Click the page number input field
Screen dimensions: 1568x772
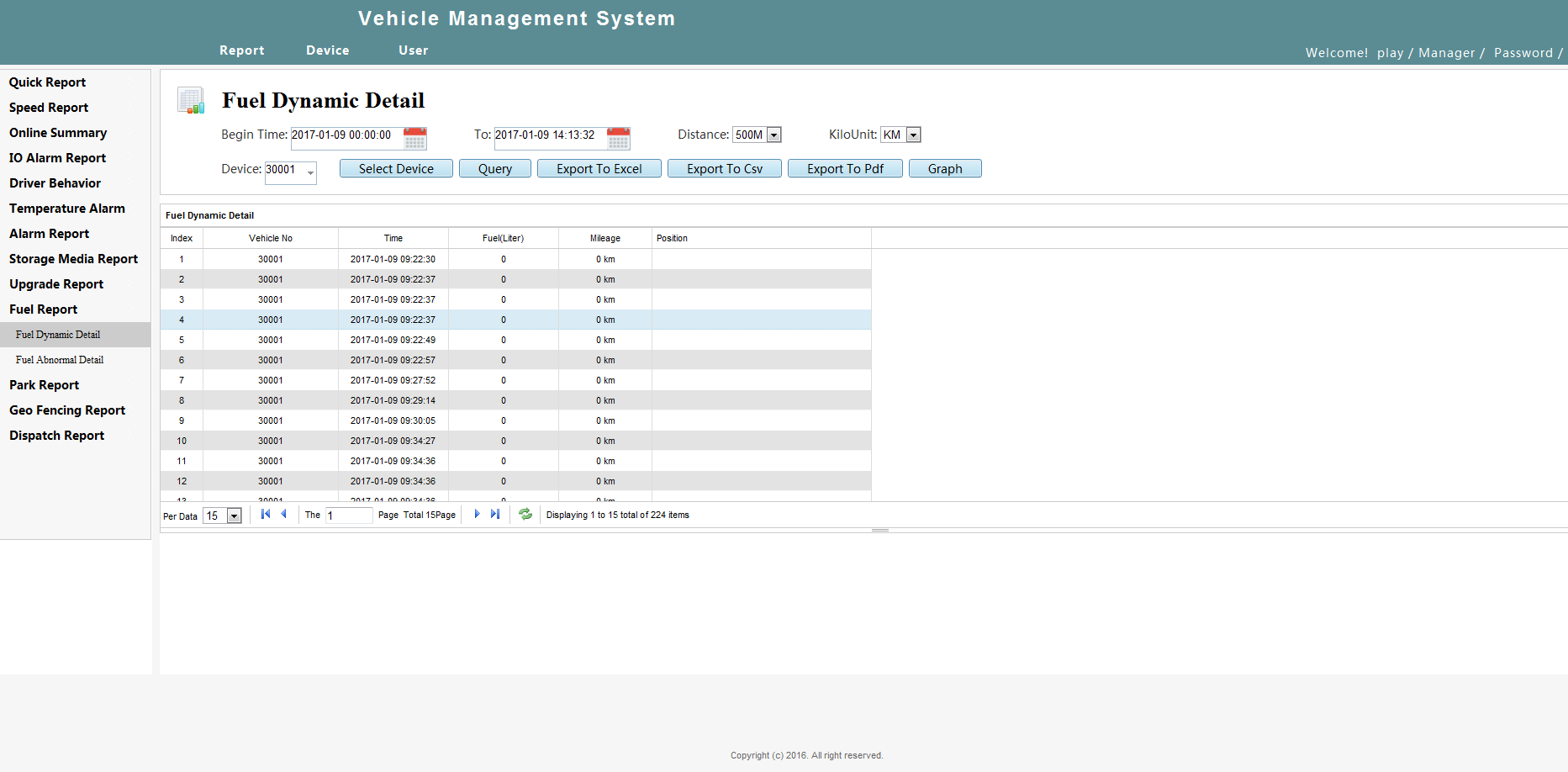tap(349, 516)
